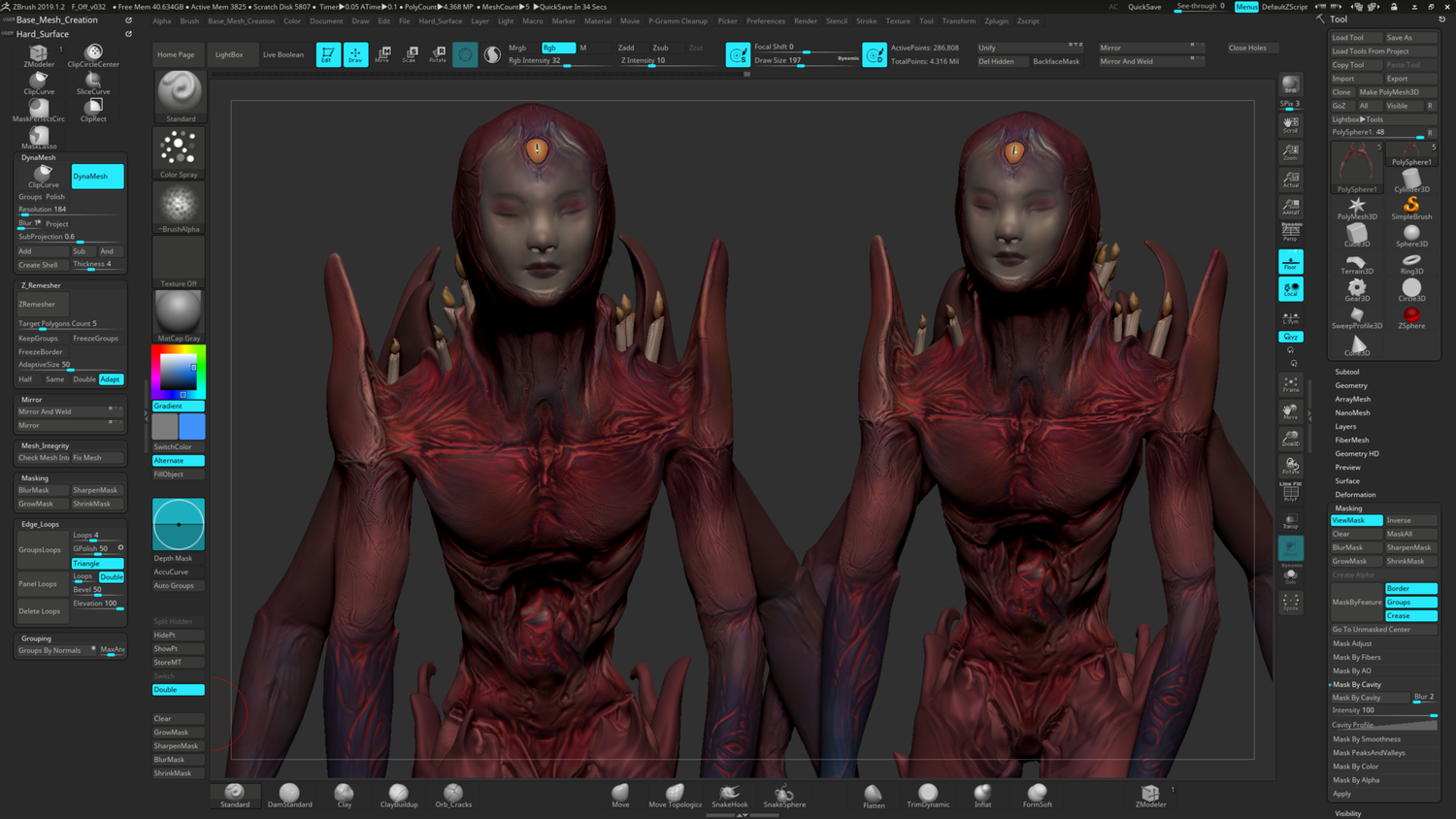This screenshot has width=1456, height=819.
Task: Click the LightBox button
Action: [x=229, y=54]
